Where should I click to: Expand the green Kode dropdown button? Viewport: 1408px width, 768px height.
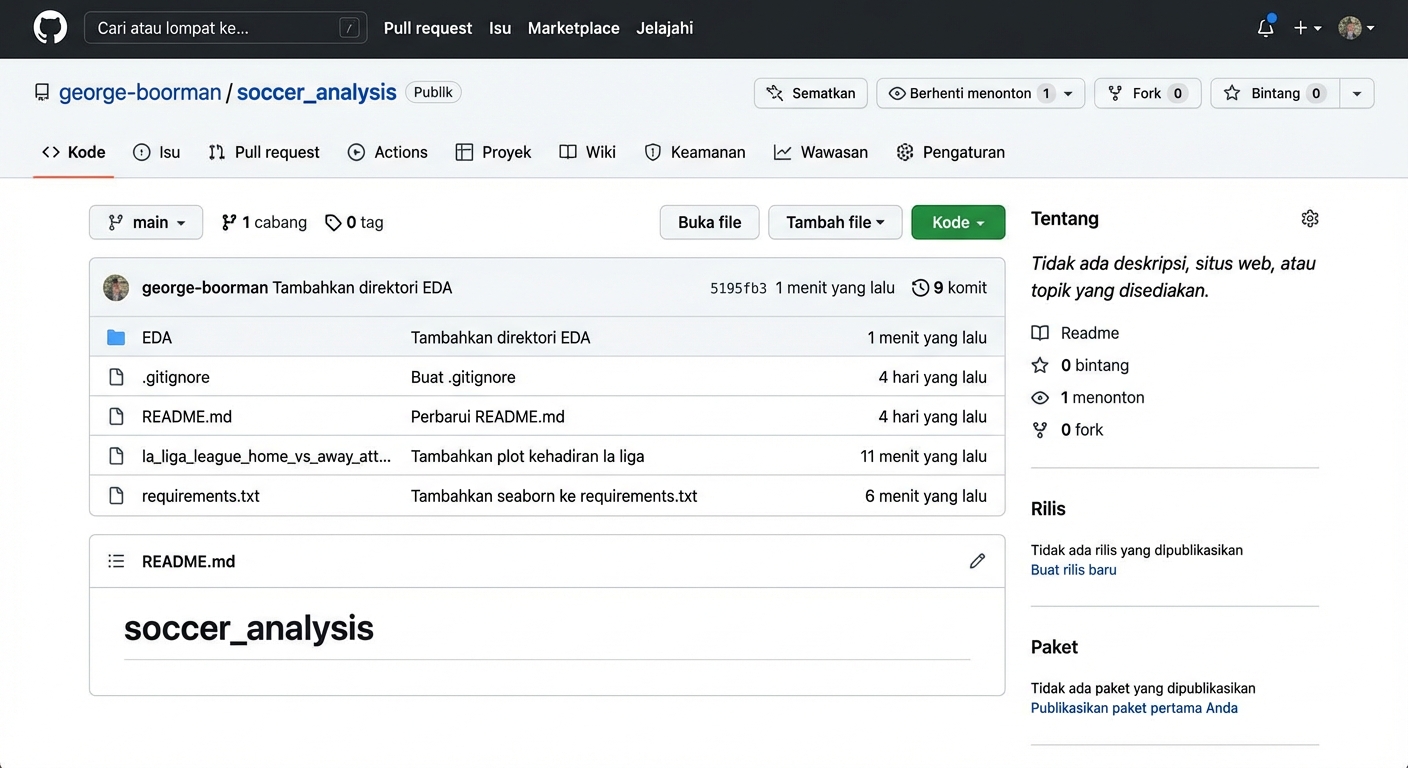[x=958, y=222]
